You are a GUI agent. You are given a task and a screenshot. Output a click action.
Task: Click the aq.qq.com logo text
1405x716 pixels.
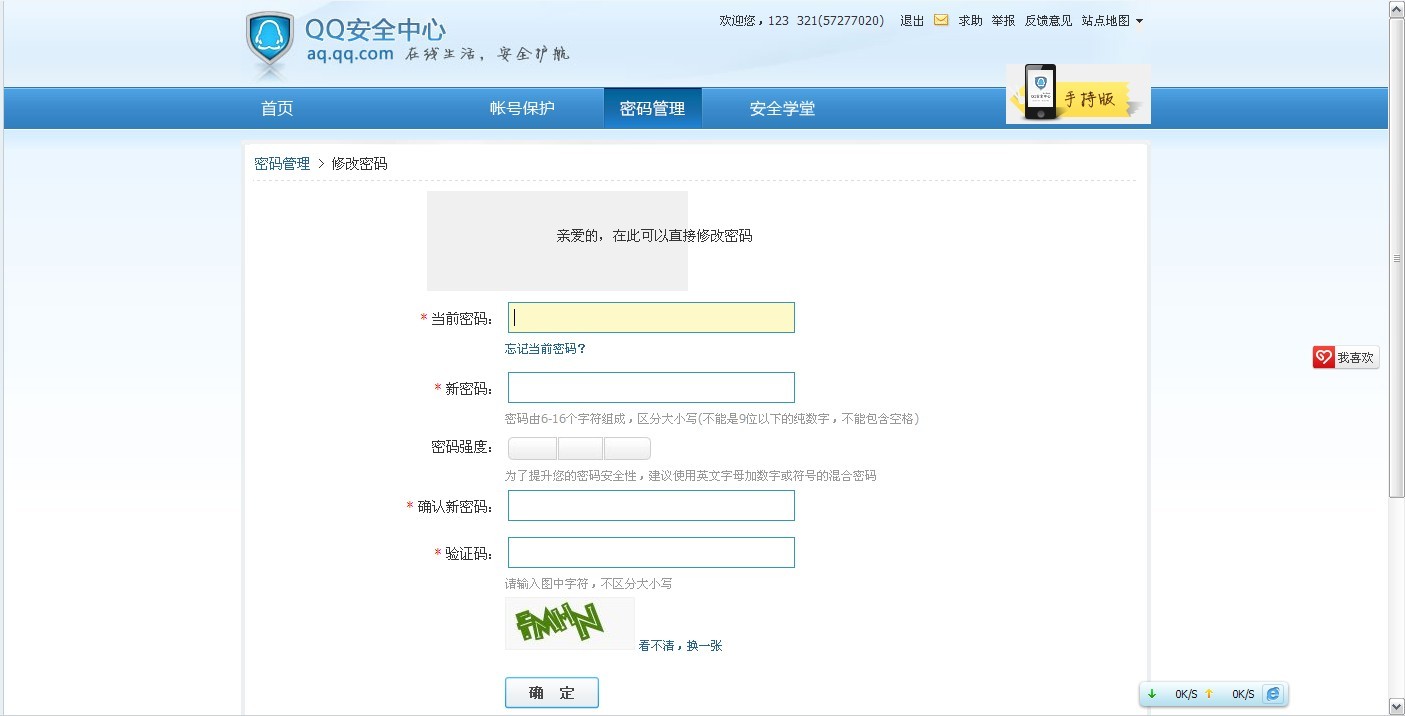pos(350,54)
